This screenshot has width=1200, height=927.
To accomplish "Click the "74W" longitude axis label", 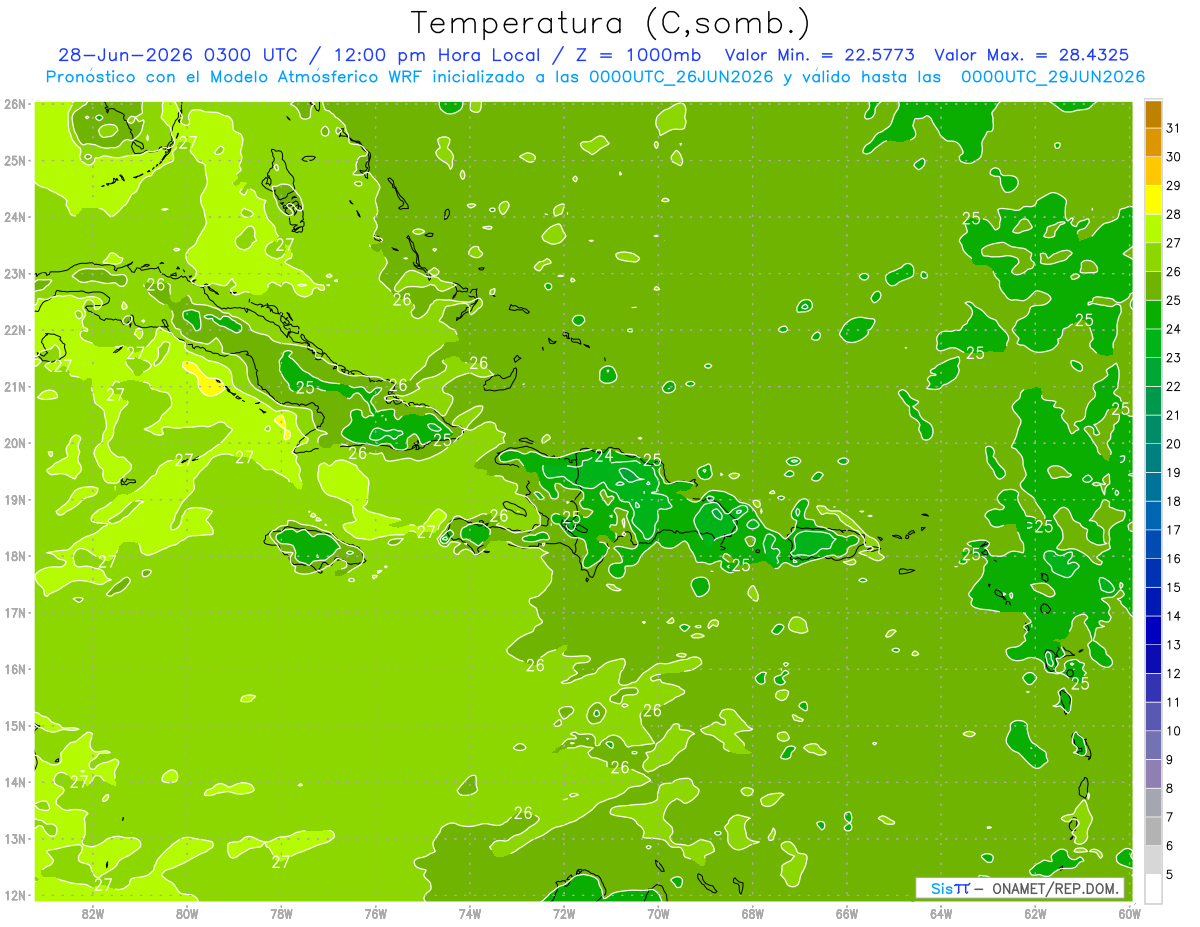I will click(470, 913).
